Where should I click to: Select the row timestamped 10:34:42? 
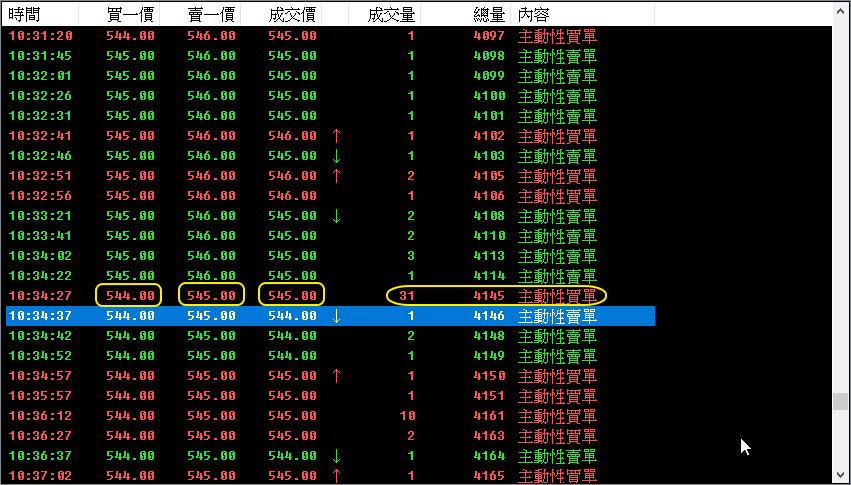coord(330,336)
